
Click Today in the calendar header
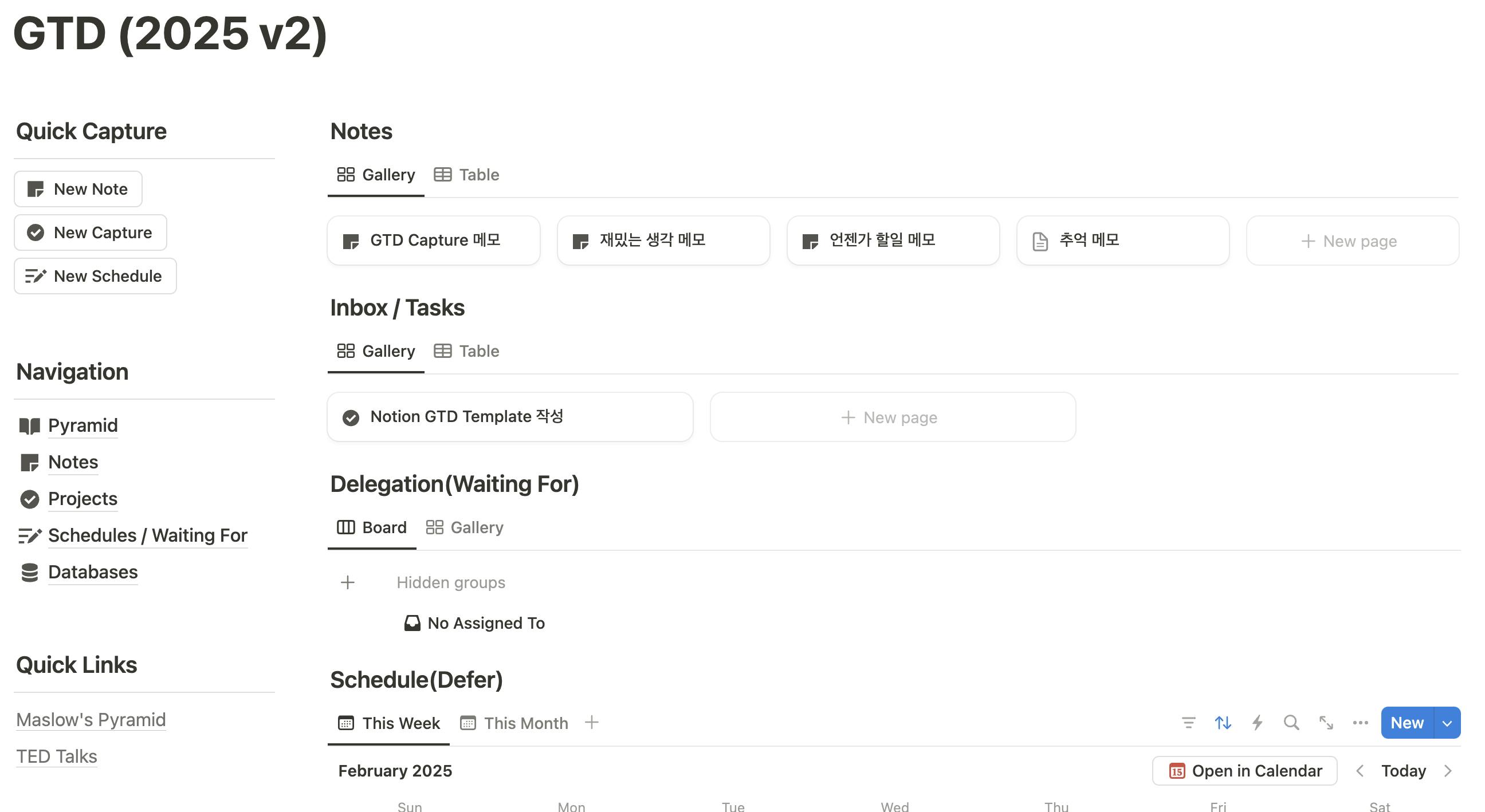(1403, 771)
